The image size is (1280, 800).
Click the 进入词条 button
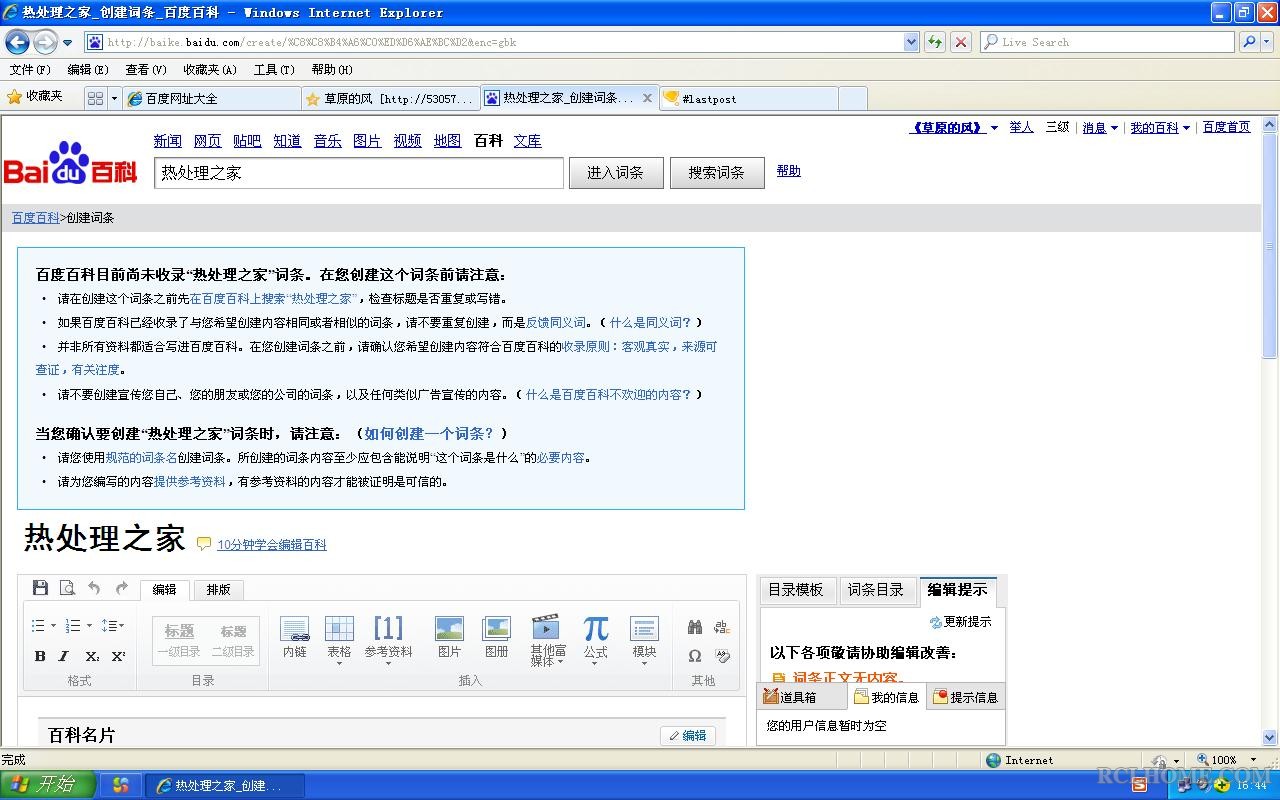(615, 172)
